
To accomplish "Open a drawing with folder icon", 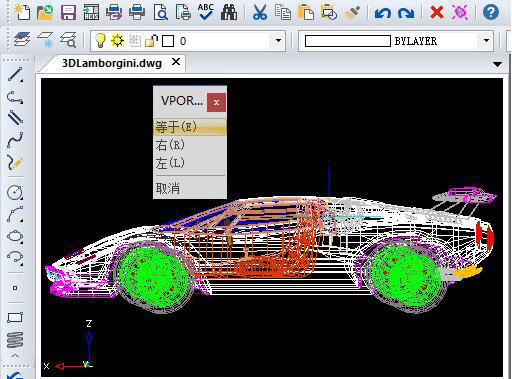I will click(x=45, y=12).
